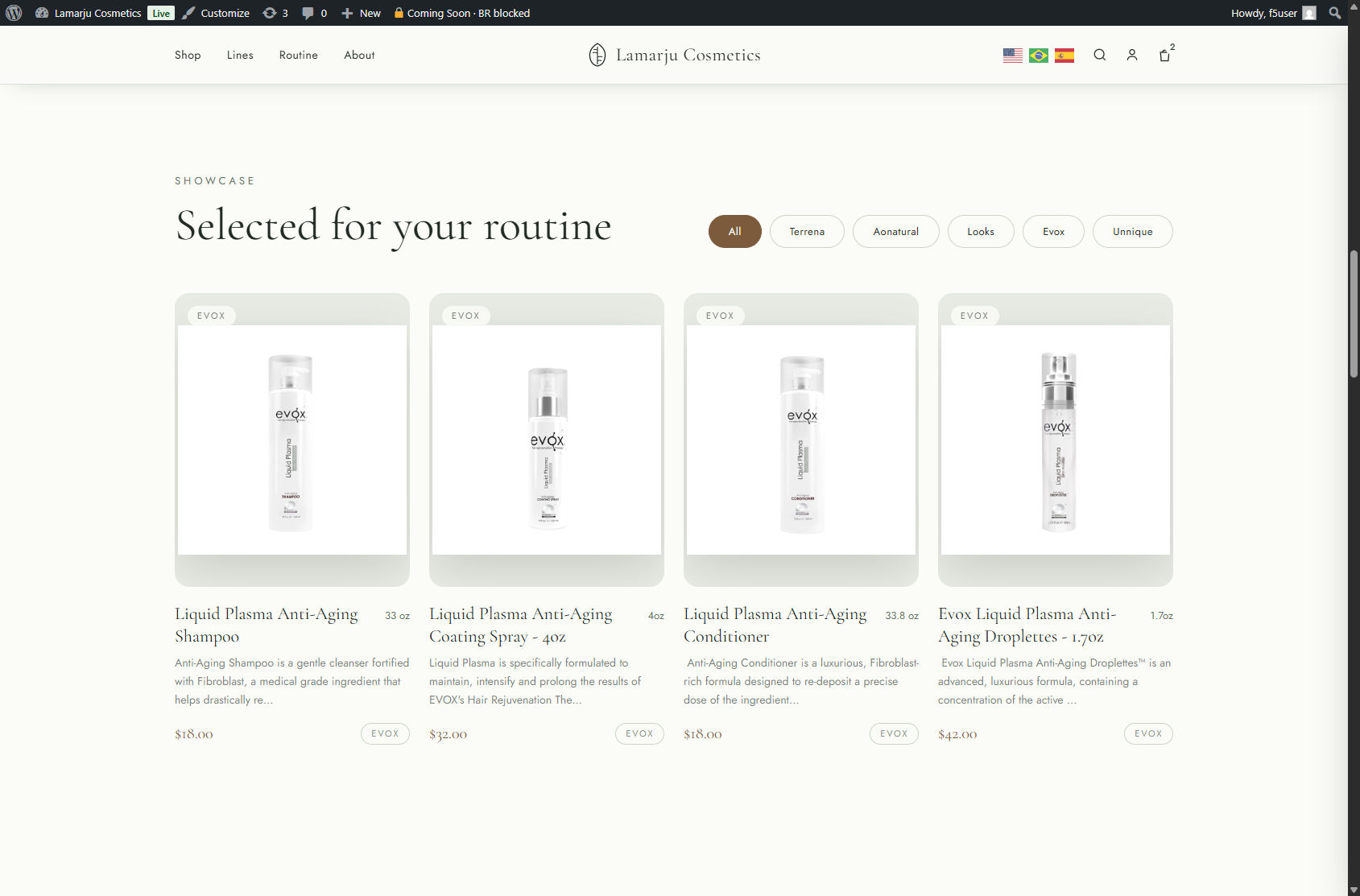
Task: Click the Live status badge
Action: tap(161, 13)
